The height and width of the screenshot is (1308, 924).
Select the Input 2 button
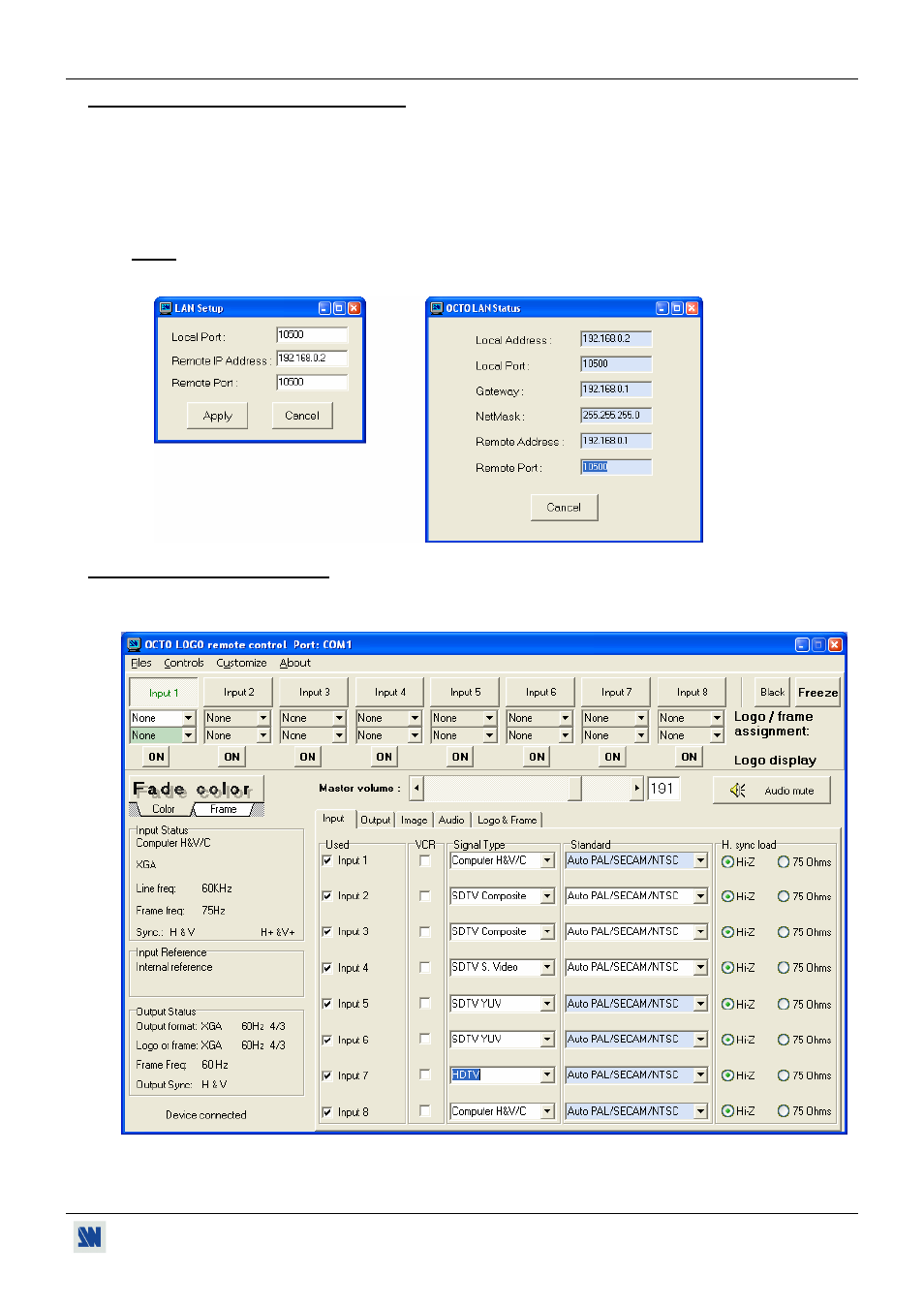[x=238, y=693]
